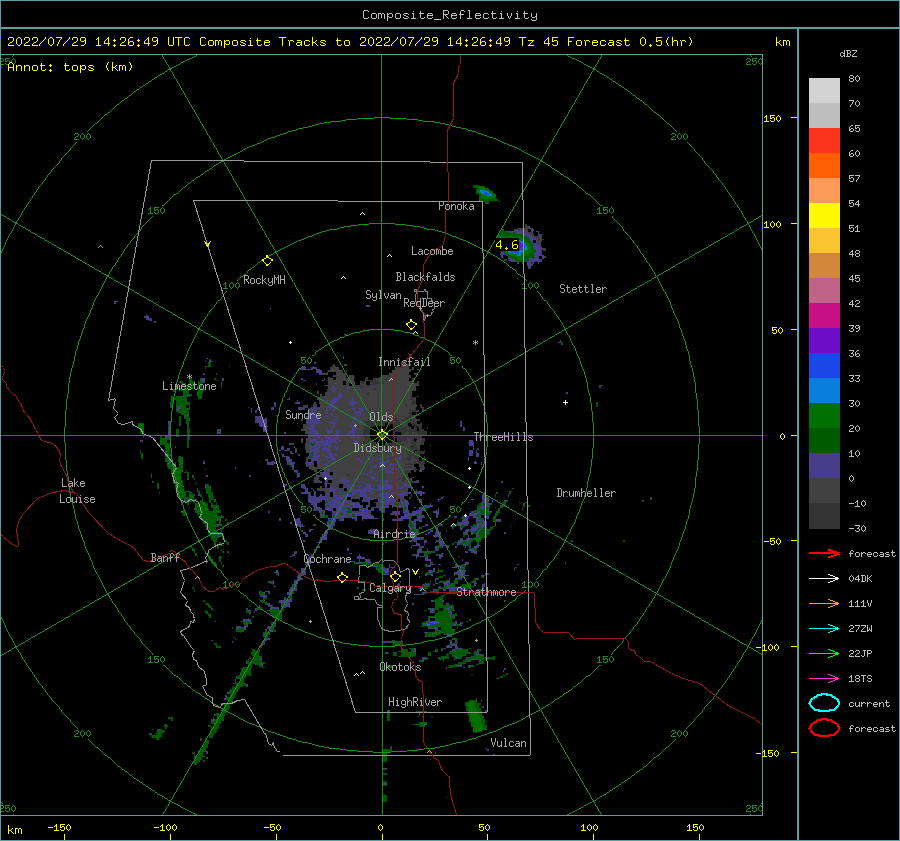This screenshot has width=900, height=841.
Task: Click the HighRiver label
Action: tap(415, 702)
